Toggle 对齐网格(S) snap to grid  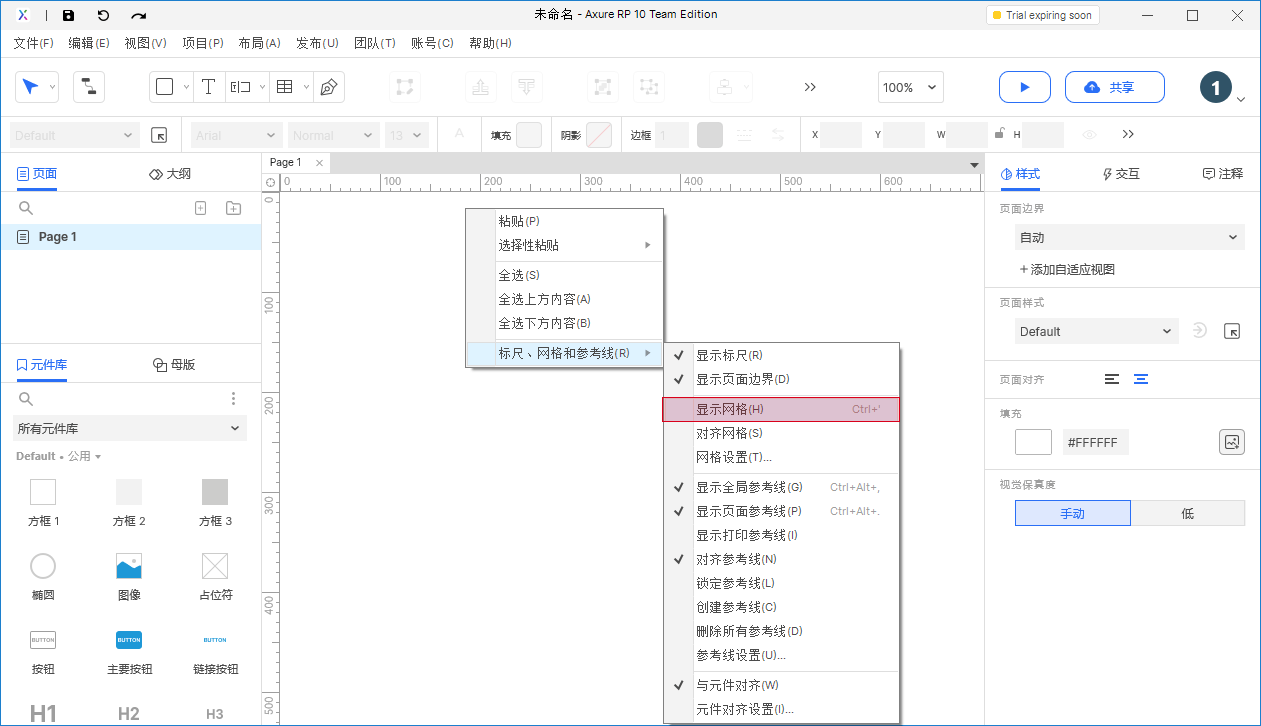(782, 433)
